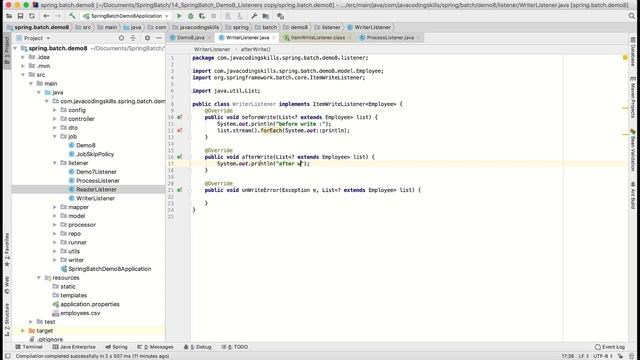This screenshot has height=360, width=640.
Task: Click the afterWrite() breadcrumb in editor
Action: pos(256,49)
